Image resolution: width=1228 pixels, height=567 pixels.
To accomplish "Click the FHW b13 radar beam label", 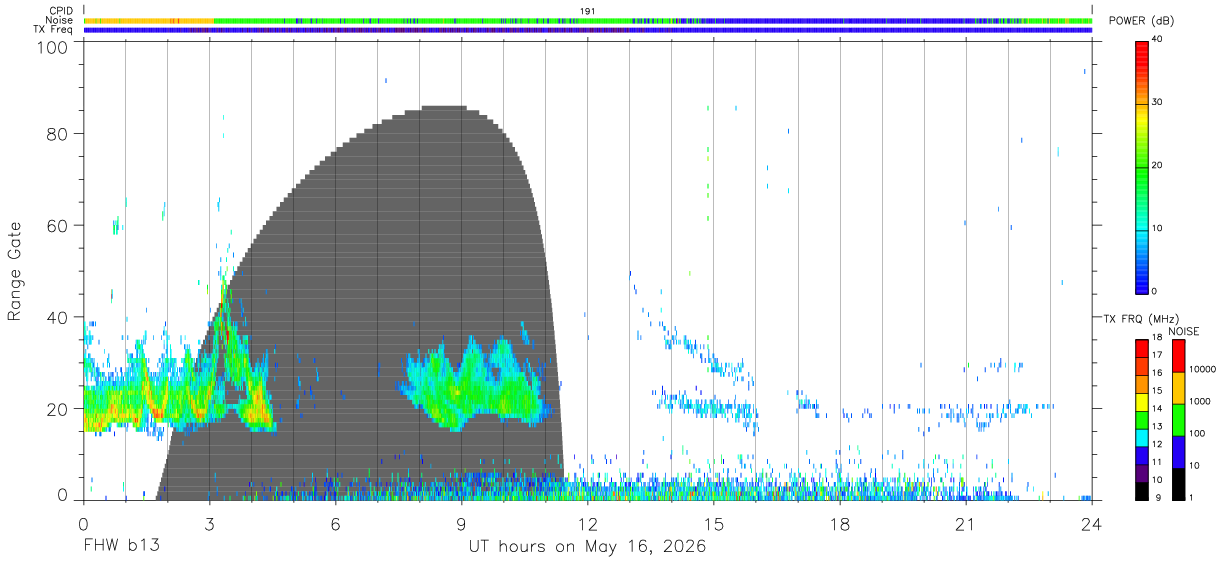I will coord(121,546).
